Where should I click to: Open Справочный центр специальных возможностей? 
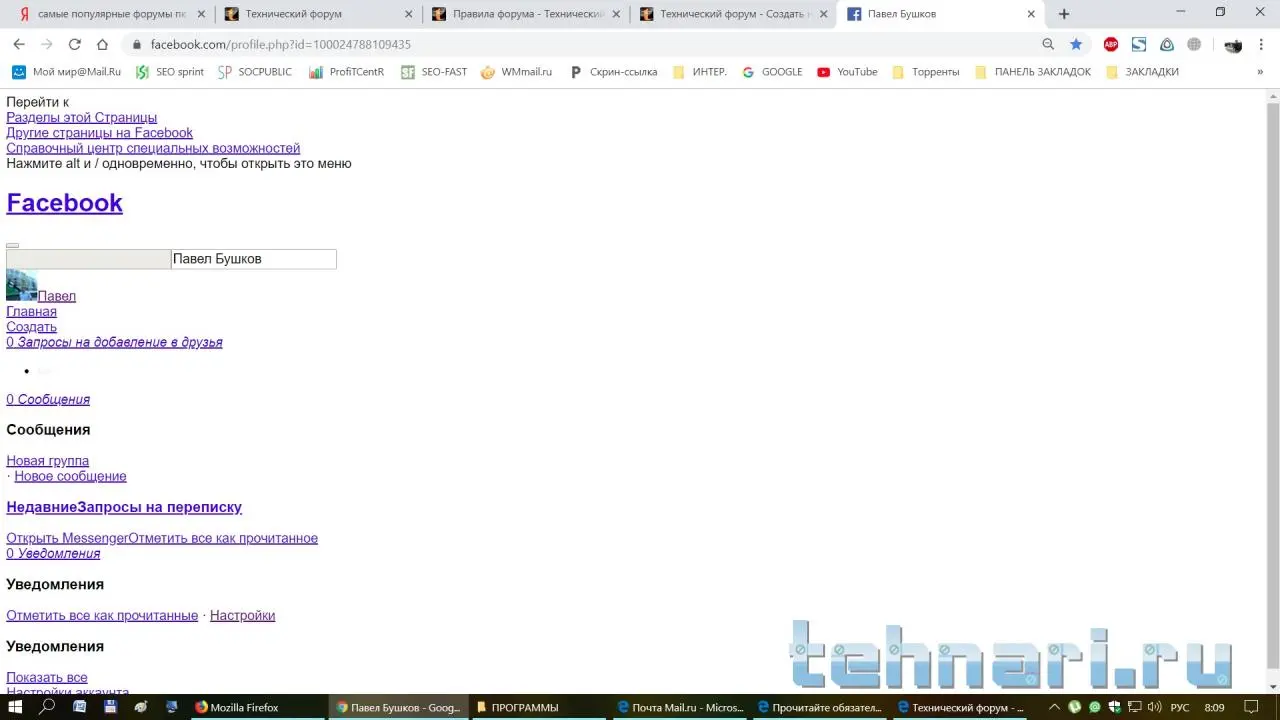tap(153, 148)
